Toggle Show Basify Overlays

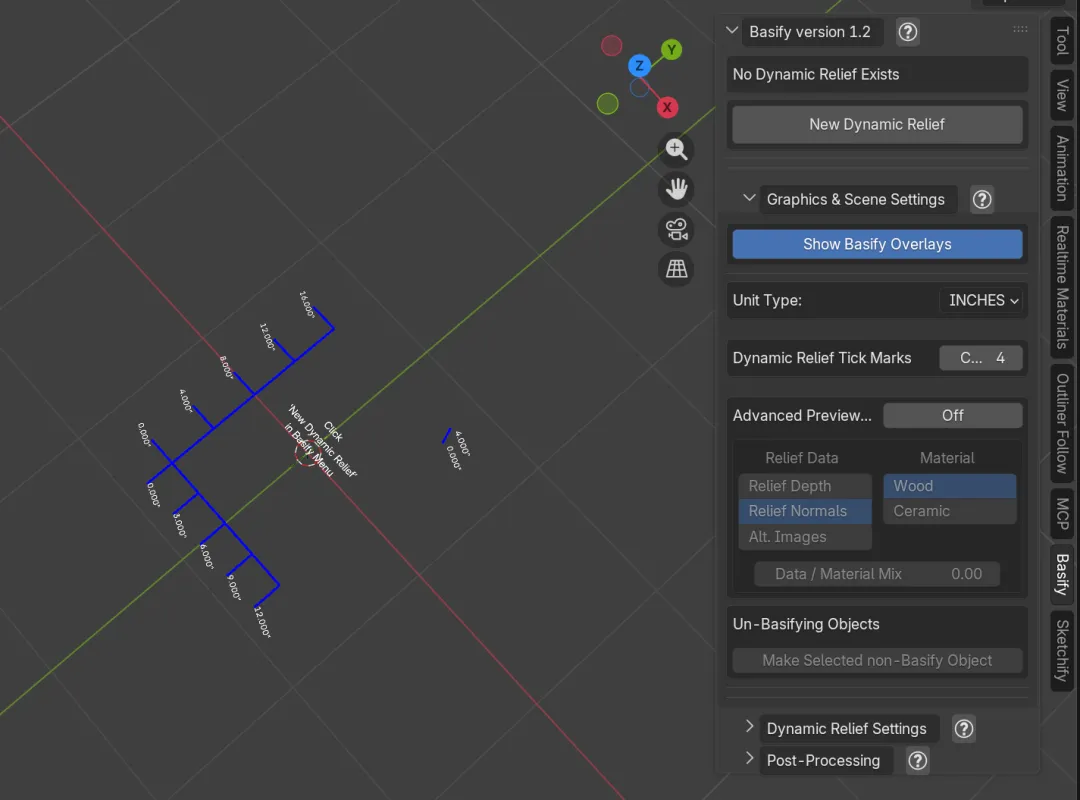877,245
